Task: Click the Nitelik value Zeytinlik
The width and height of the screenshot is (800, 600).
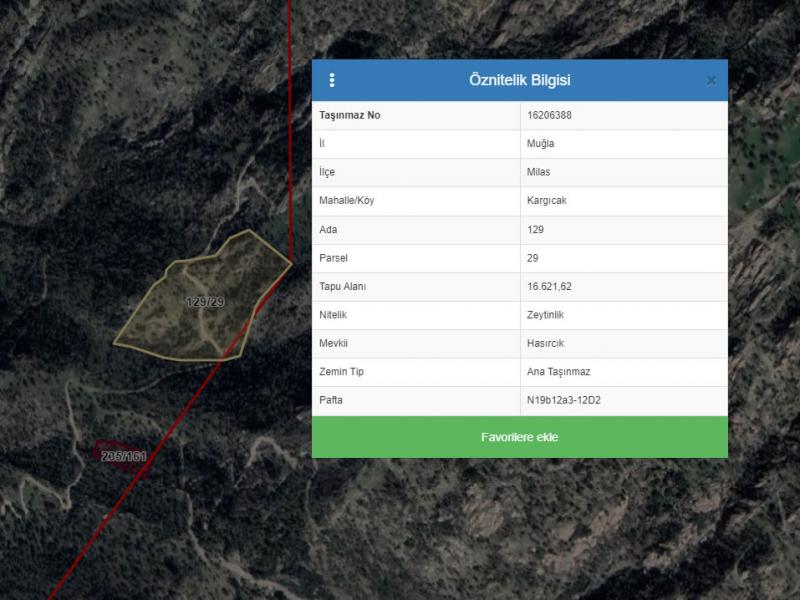Action: click(x=546, y=315)
